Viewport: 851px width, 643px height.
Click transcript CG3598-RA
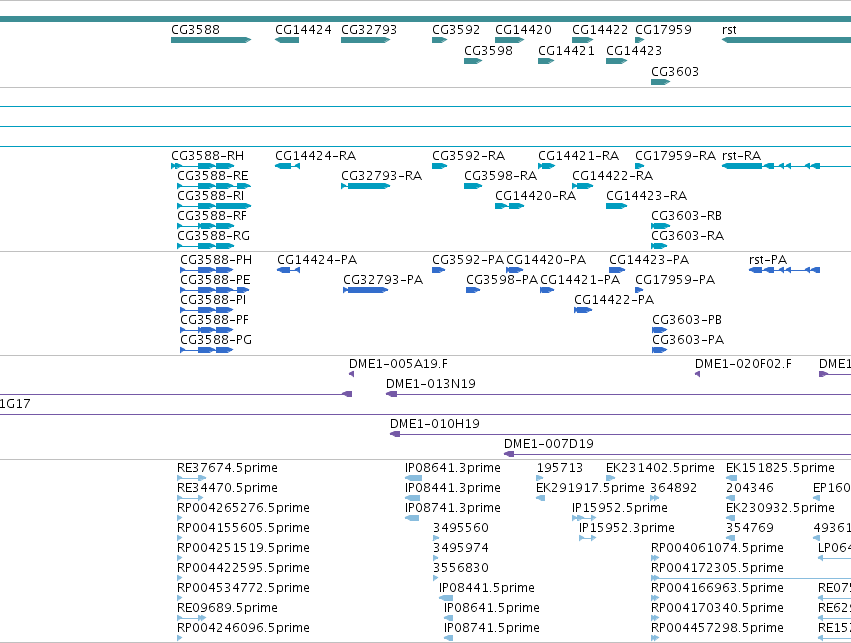tap(500, 176)
